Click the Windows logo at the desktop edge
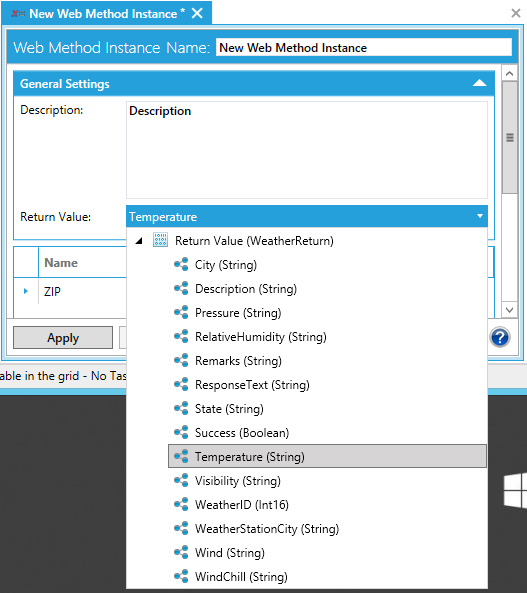 [515, 491]
